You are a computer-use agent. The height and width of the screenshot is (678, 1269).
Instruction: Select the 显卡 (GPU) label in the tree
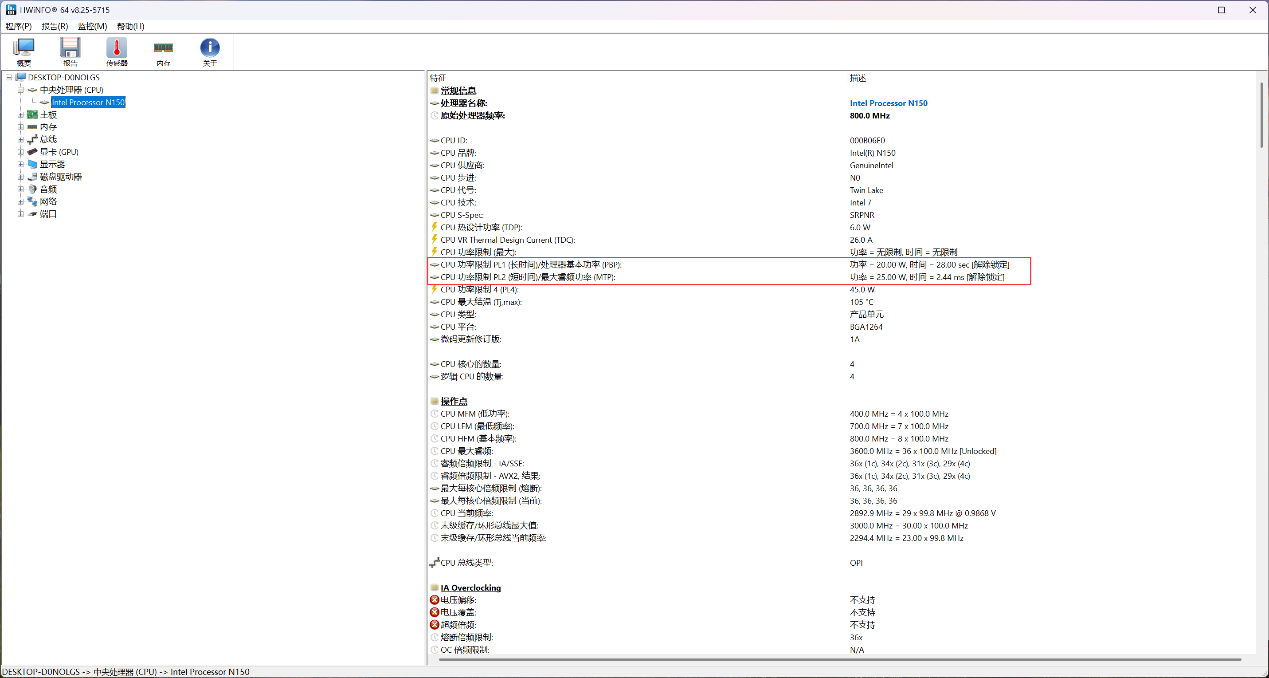pos(59,152)
